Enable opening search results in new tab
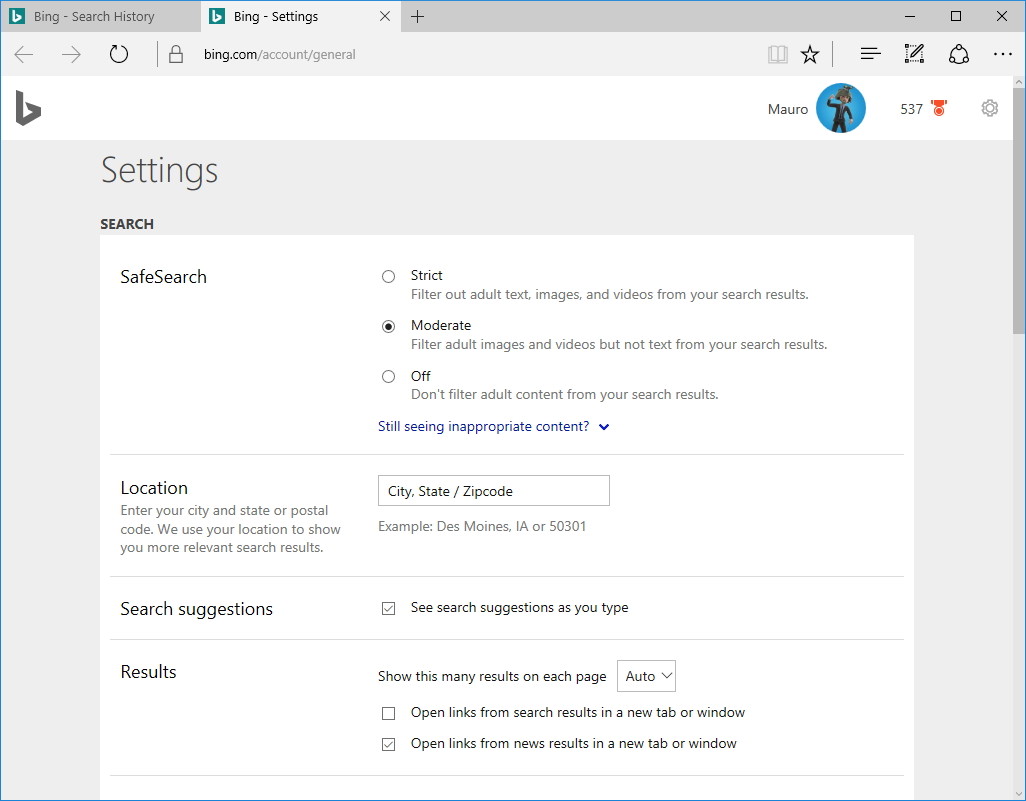 [x=388, y=712]
